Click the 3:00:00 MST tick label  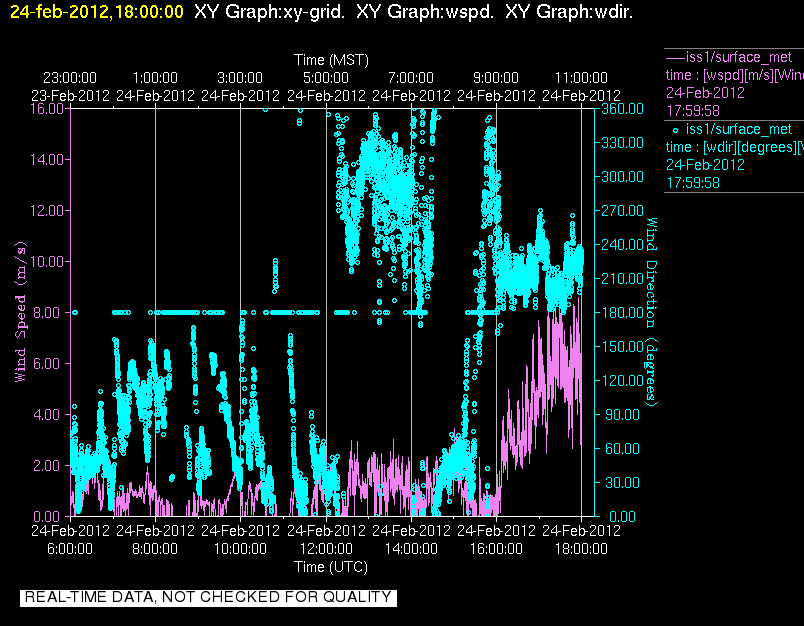[x=240, y=78]
